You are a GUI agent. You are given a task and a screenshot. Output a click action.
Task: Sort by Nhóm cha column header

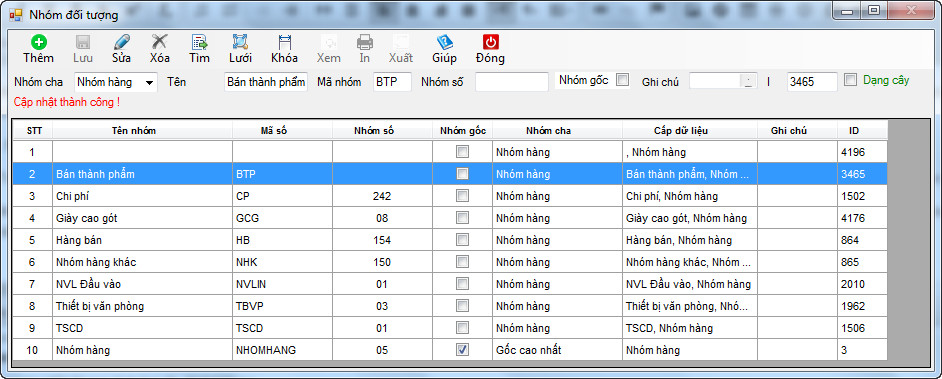pyautogui.click(x=557, y=130)
